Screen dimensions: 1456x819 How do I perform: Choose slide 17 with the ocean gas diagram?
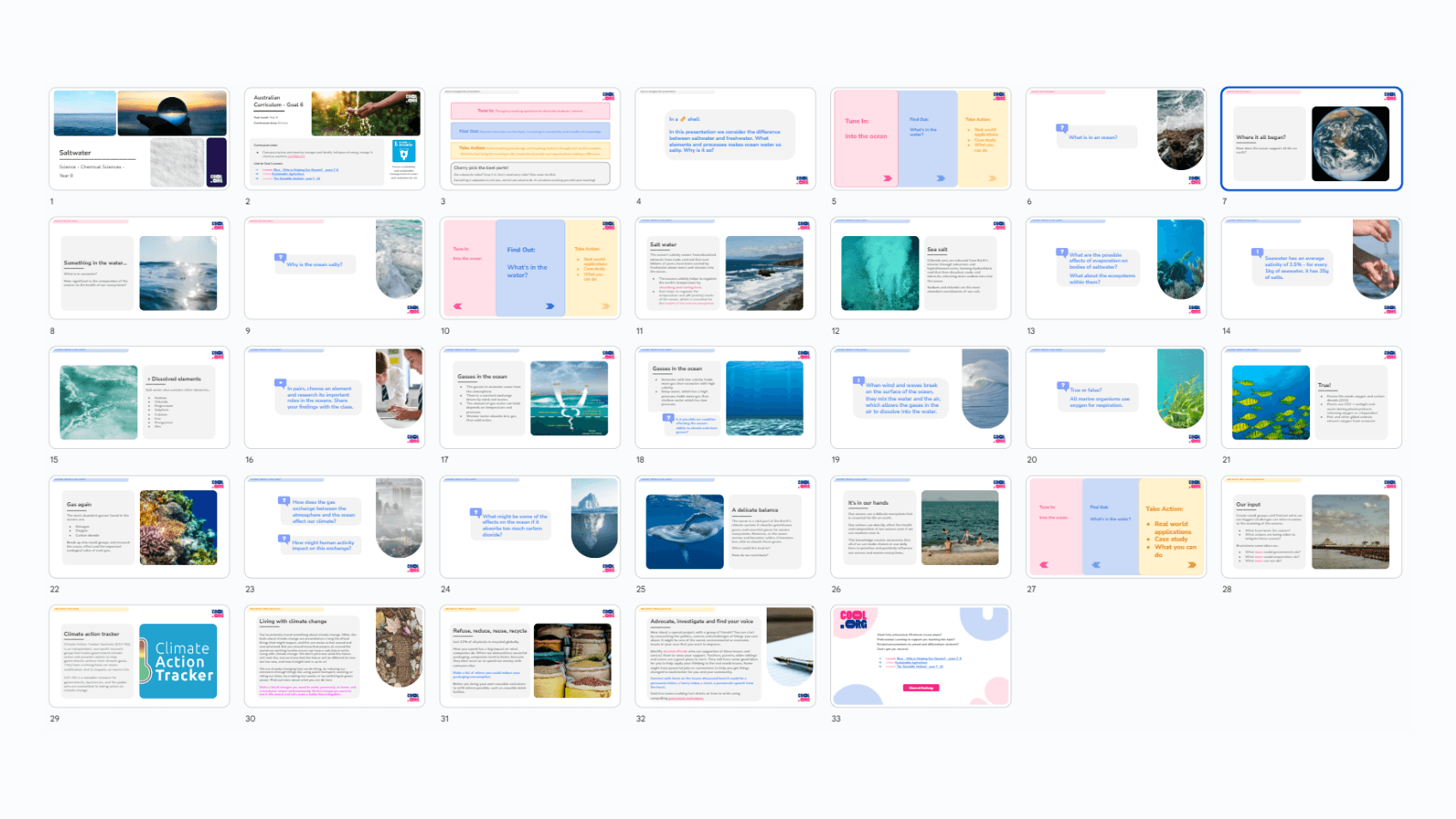530,397
